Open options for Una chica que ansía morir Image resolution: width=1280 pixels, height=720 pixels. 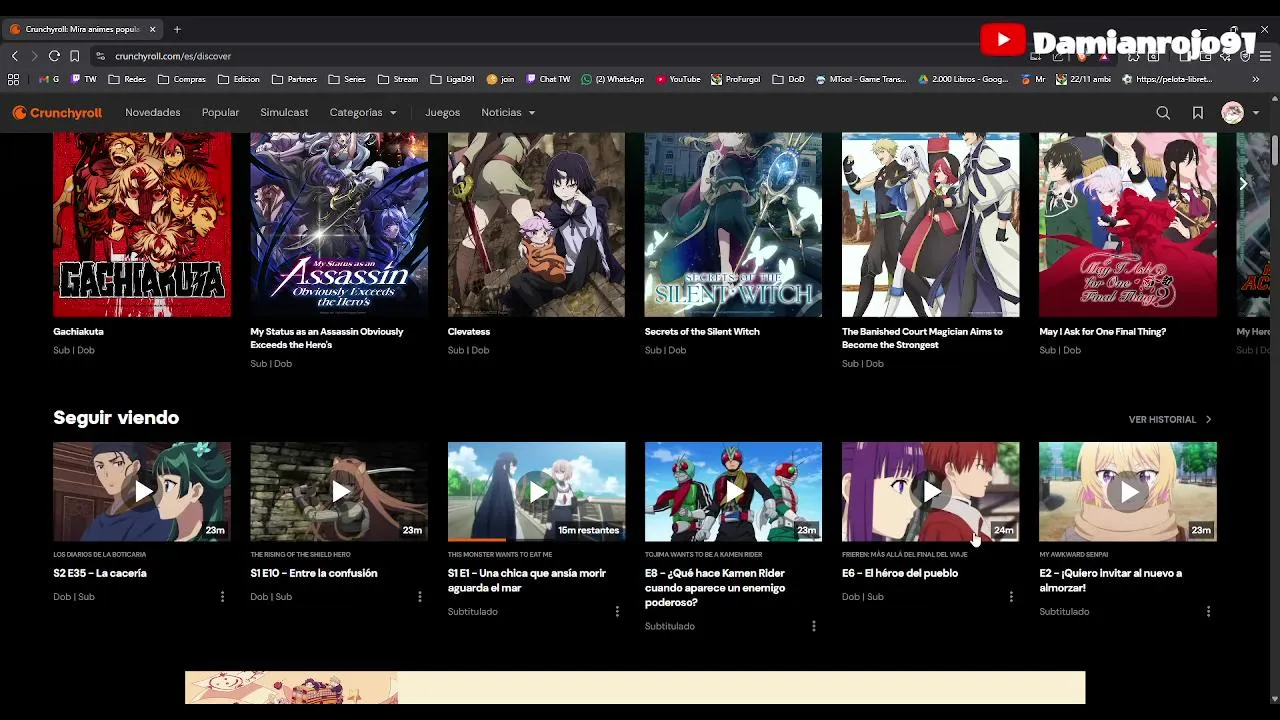(x=617, y=612)
